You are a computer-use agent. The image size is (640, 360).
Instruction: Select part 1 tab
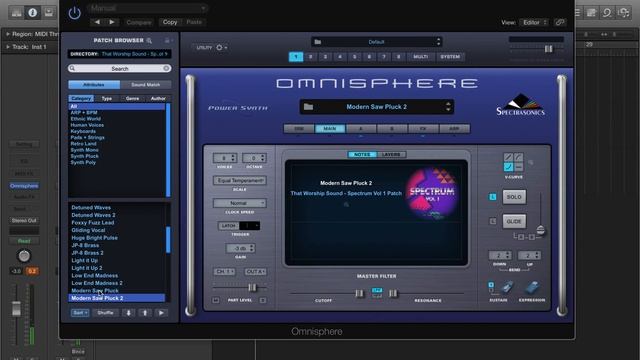point(296,57)
